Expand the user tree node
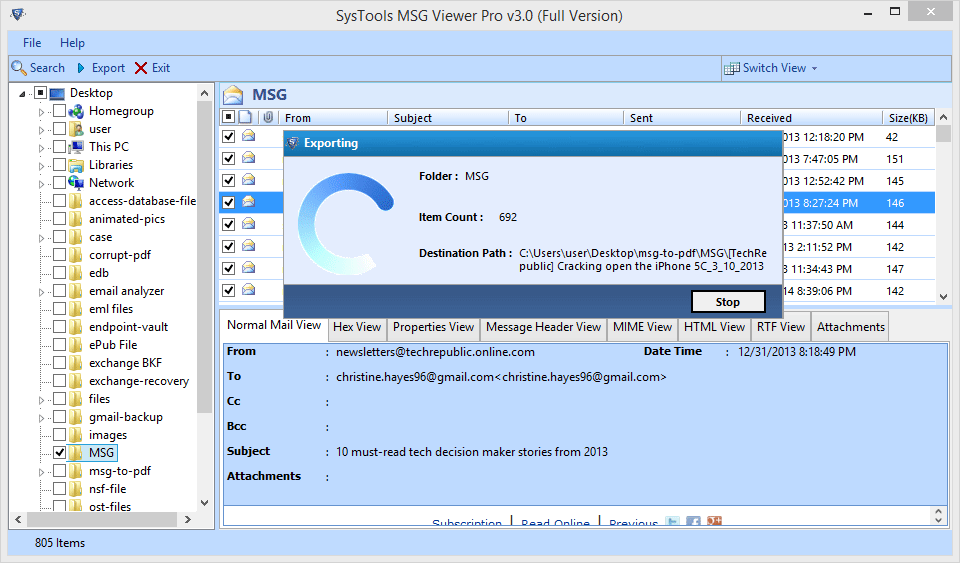 pos(42,130)
